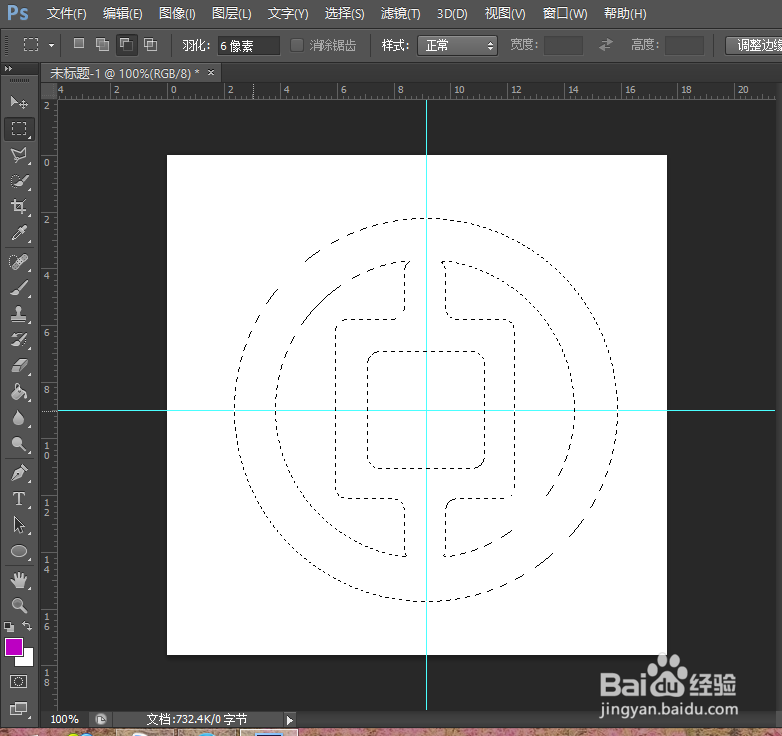Select the Clone Stamp tool
This screenshot has width=782, height=736.
click(x=19, y=314)
